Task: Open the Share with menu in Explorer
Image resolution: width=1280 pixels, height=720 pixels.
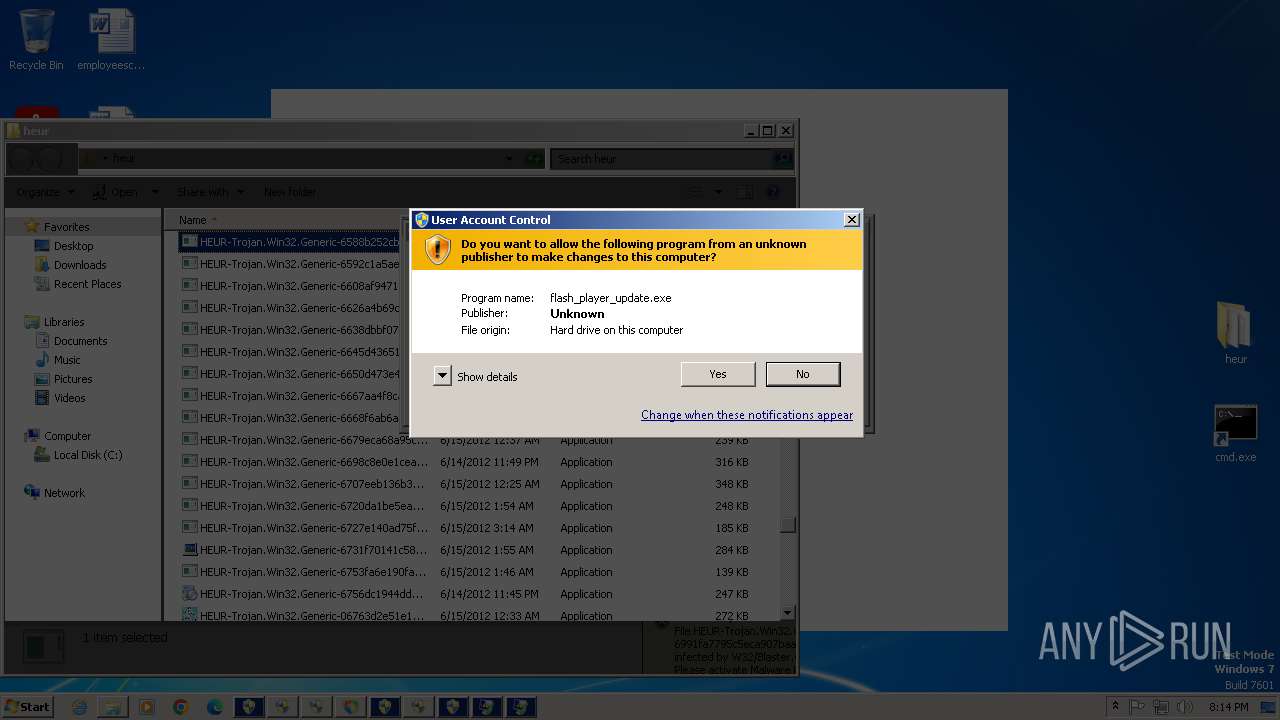Action: 209,192
